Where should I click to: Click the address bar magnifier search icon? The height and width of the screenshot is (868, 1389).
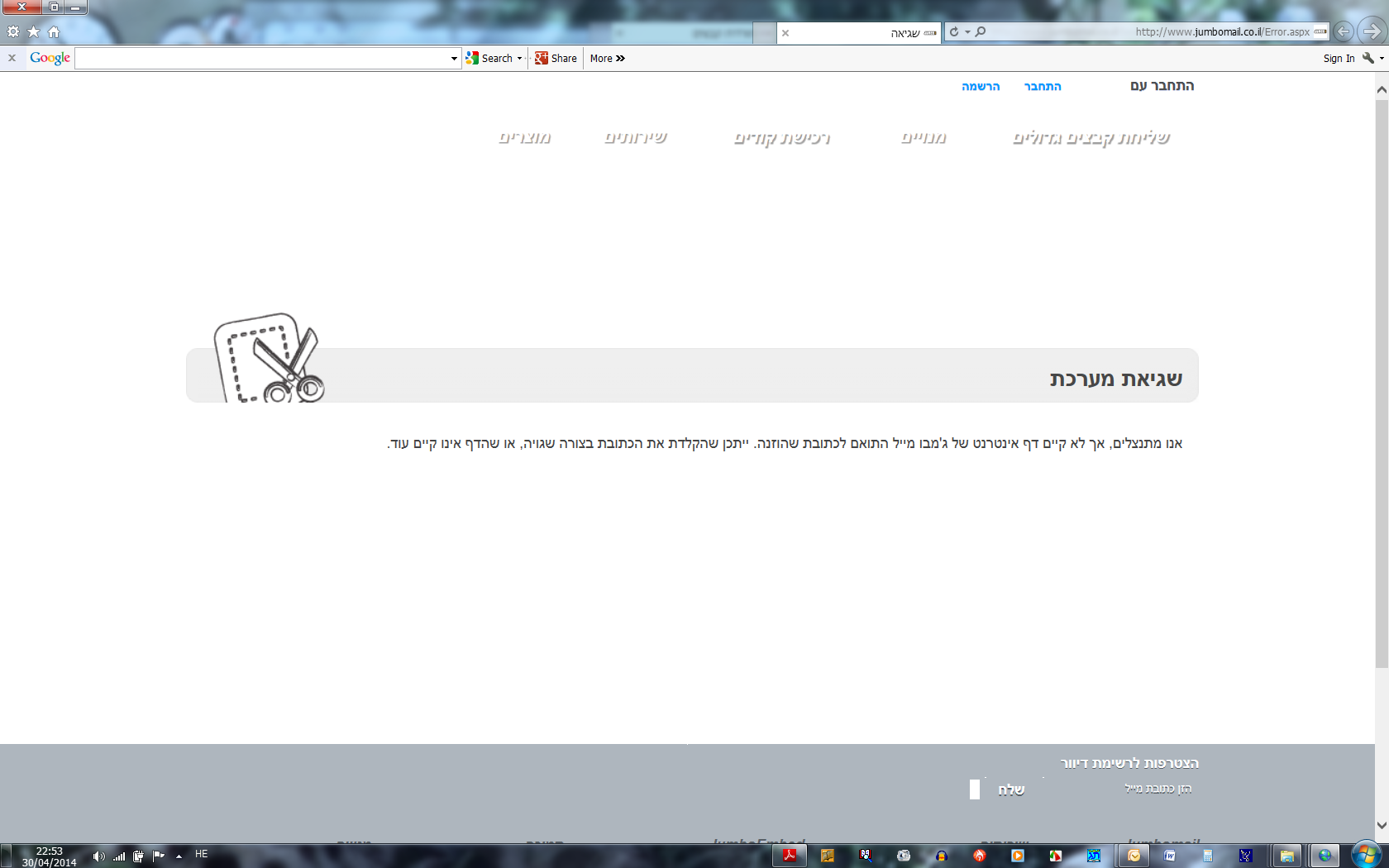click(x=981, y=31)
